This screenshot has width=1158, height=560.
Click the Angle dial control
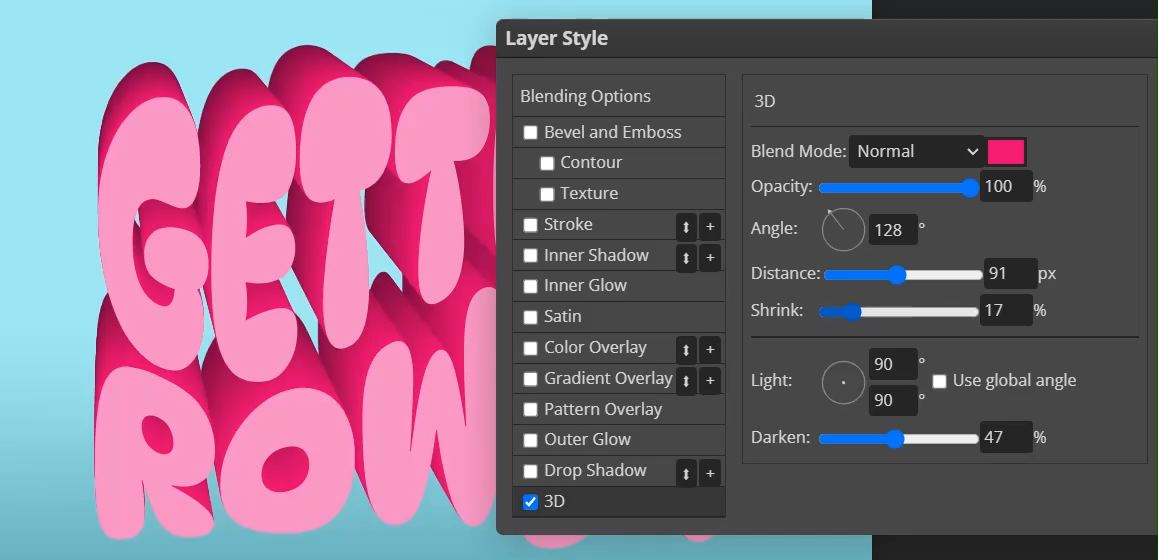[843, 229]
